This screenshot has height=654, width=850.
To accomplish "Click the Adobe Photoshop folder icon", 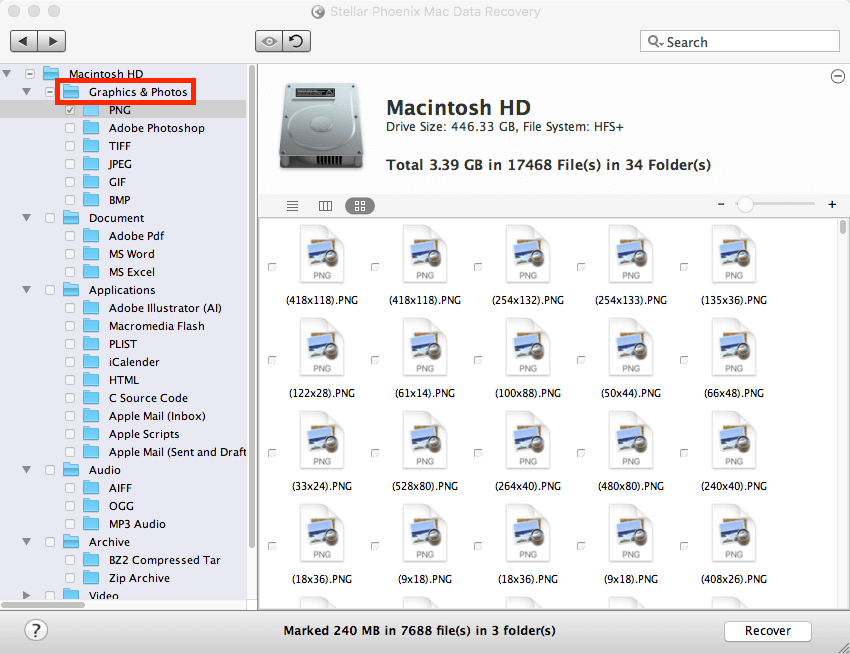I will coord(91,128).
